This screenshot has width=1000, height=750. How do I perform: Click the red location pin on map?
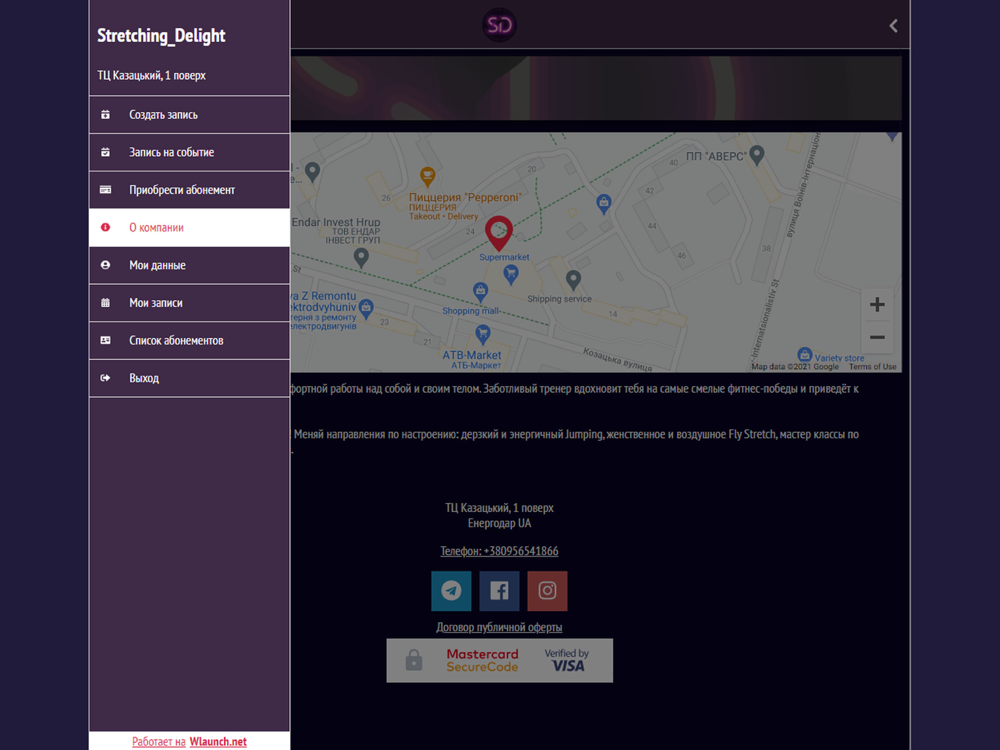[x=499, y=232]
